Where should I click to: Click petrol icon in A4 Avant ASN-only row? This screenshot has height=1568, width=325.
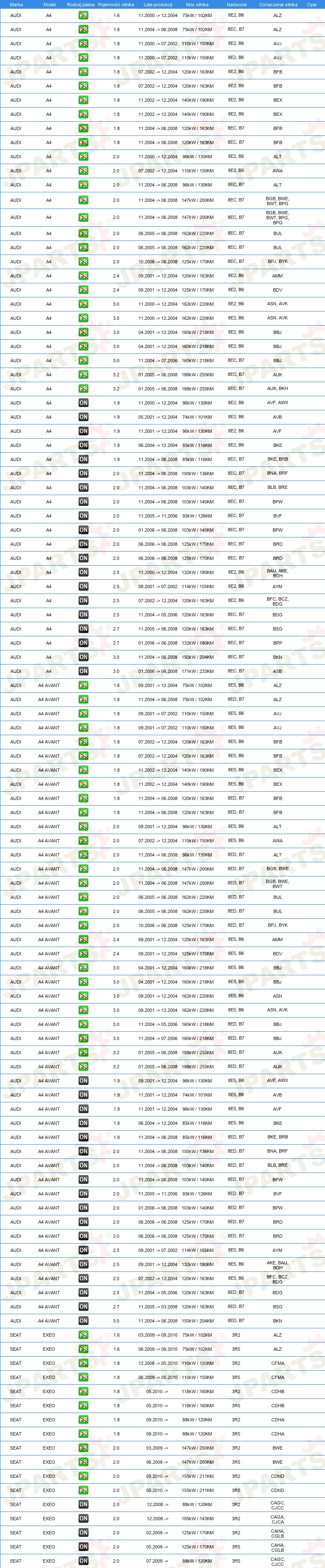click(x=84, y=996)
